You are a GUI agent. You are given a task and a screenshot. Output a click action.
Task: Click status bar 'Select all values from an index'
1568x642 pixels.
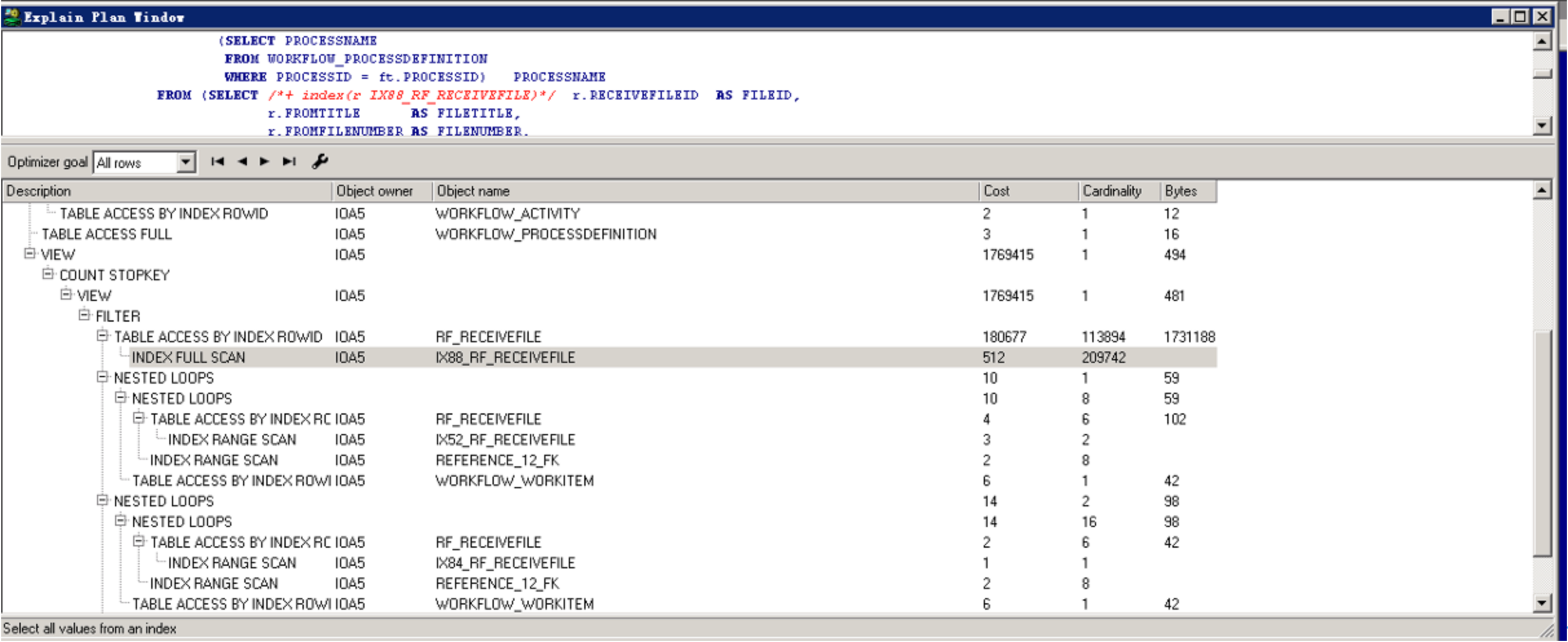(x=89, y=628)
